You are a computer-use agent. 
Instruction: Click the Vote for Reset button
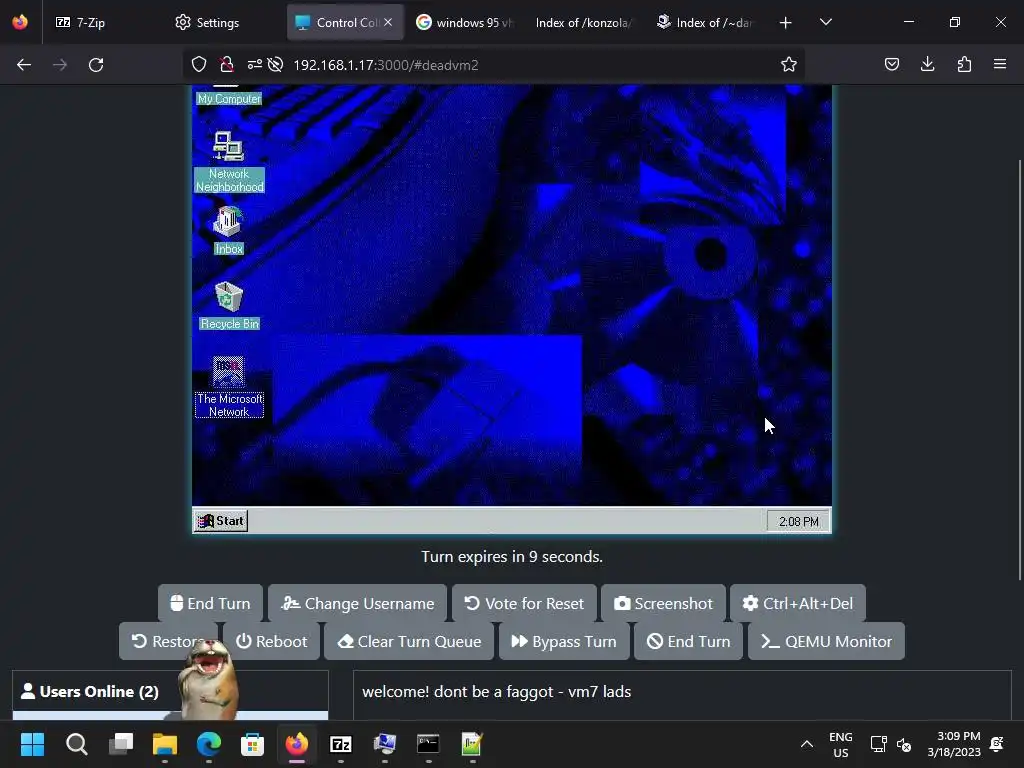524,603
